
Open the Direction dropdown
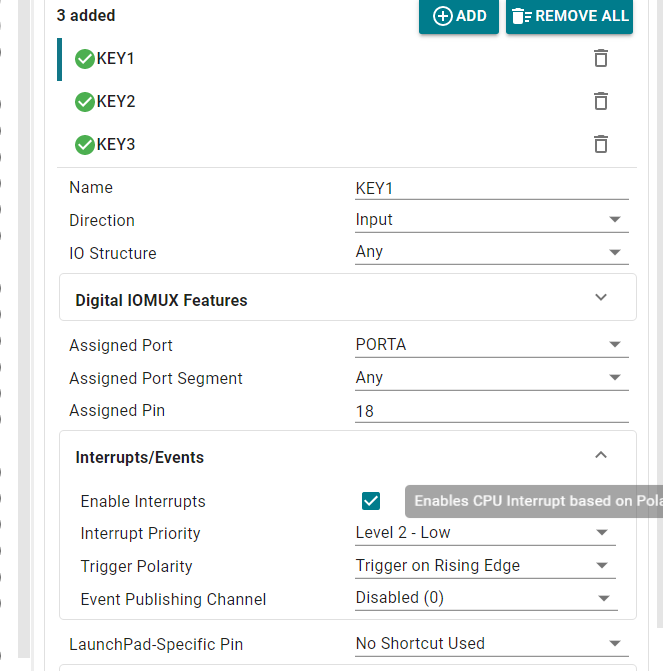492,220
